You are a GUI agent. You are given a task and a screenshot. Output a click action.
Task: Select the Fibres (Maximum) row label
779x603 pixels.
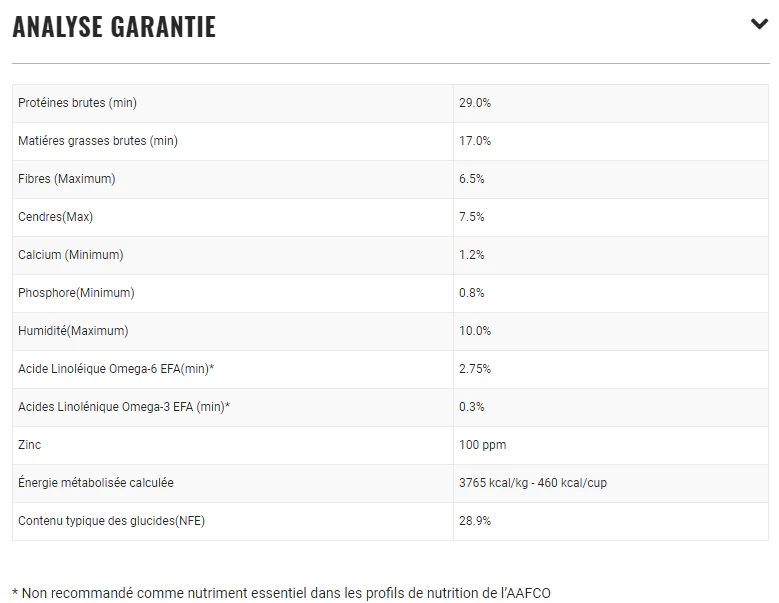point(67,179)
